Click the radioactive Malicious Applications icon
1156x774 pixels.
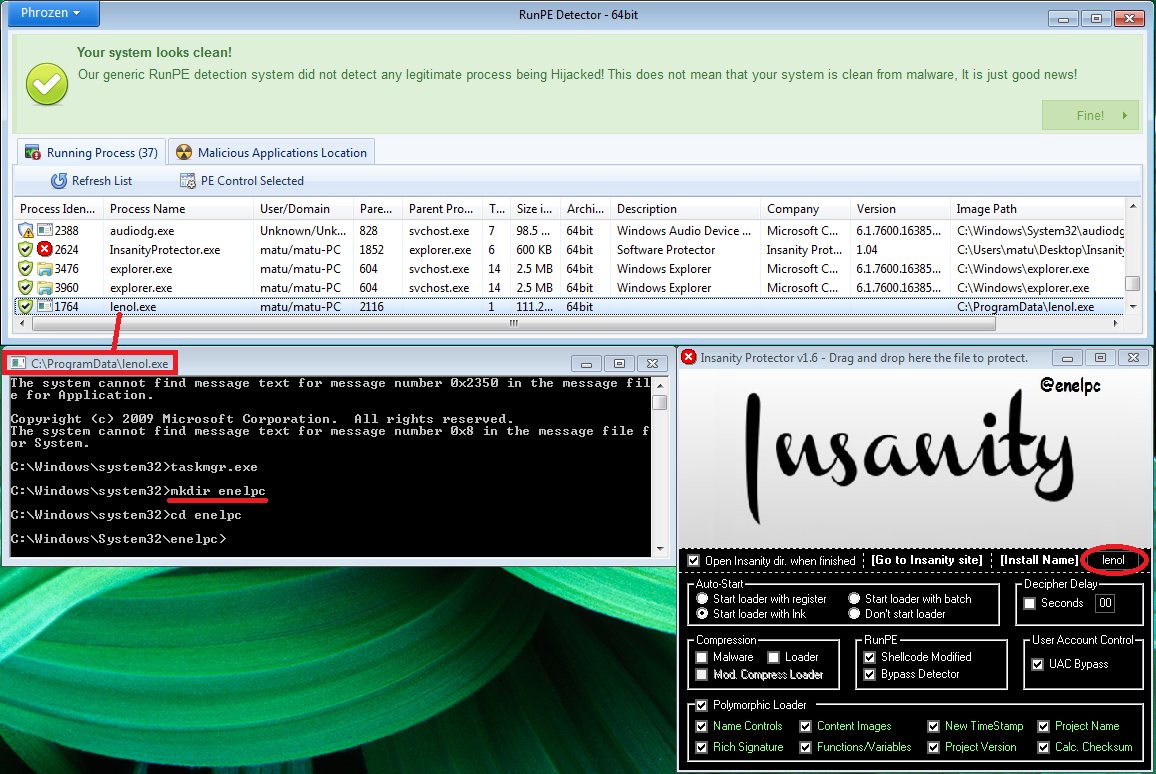pos(184,153)
